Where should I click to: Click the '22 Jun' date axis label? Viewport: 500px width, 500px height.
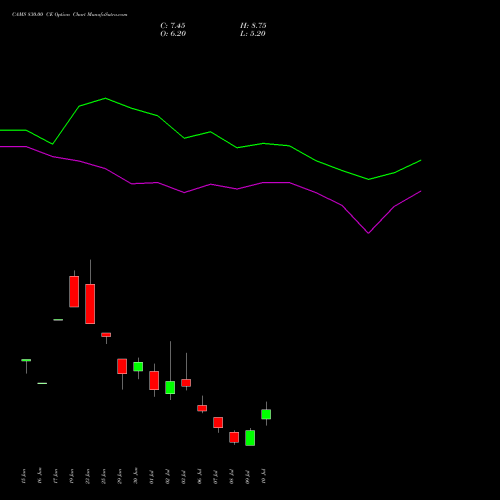tap(88, 476)
